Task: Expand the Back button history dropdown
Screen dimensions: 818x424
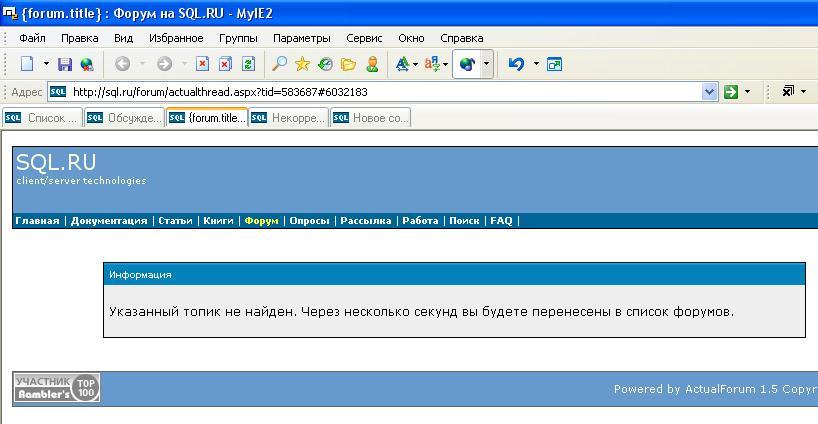Action: coord(142,64)
